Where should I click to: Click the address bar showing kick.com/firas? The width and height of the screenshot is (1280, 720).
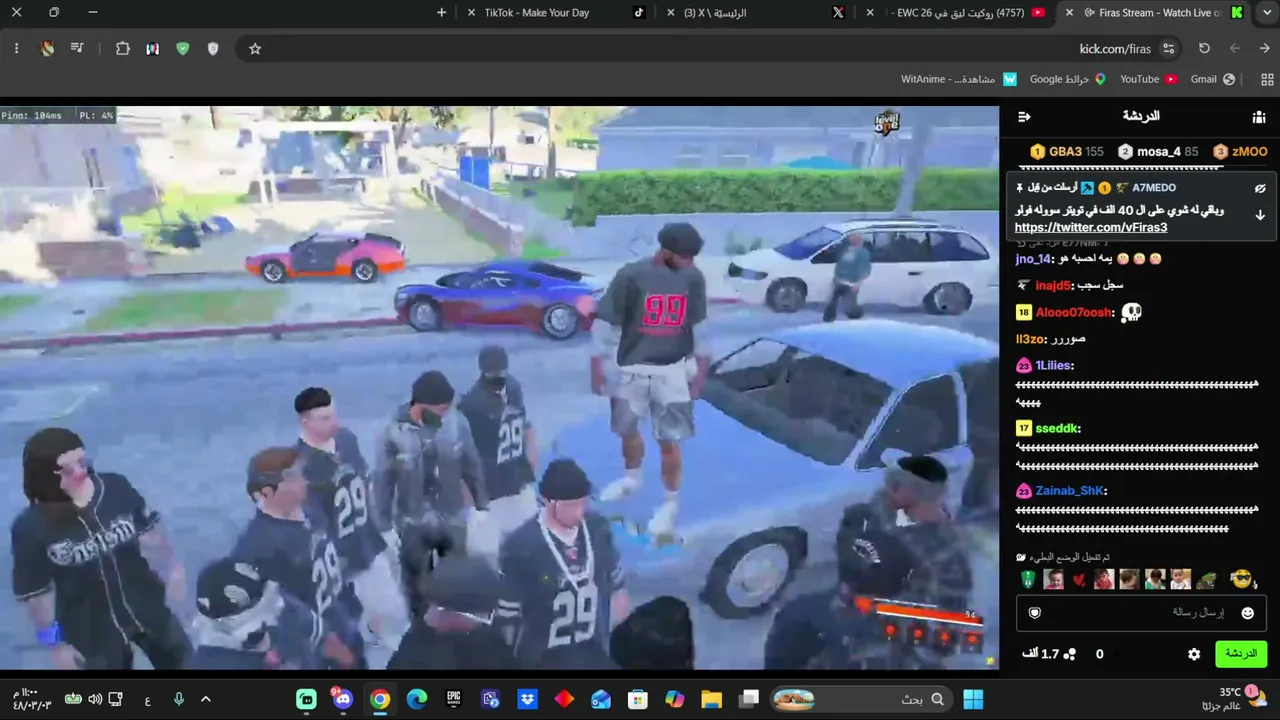711,48
